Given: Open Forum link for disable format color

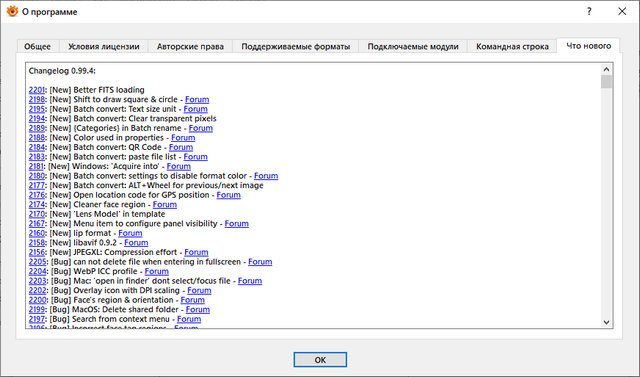Looking at the screenshot, I should pos(266,176).
